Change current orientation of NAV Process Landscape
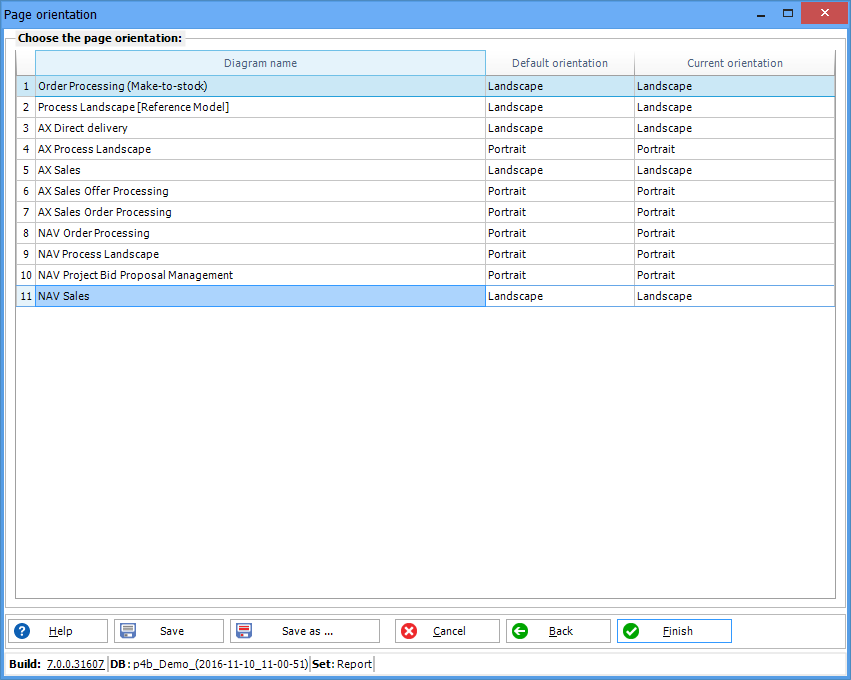This screenshot has width=851, height=680. coord(734,254)
